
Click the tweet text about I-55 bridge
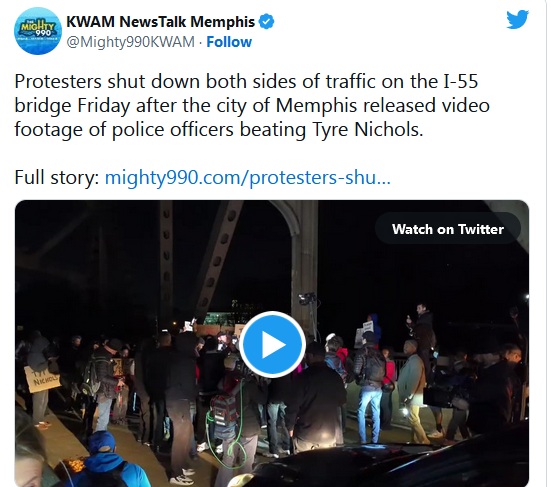tap(252, 105)
